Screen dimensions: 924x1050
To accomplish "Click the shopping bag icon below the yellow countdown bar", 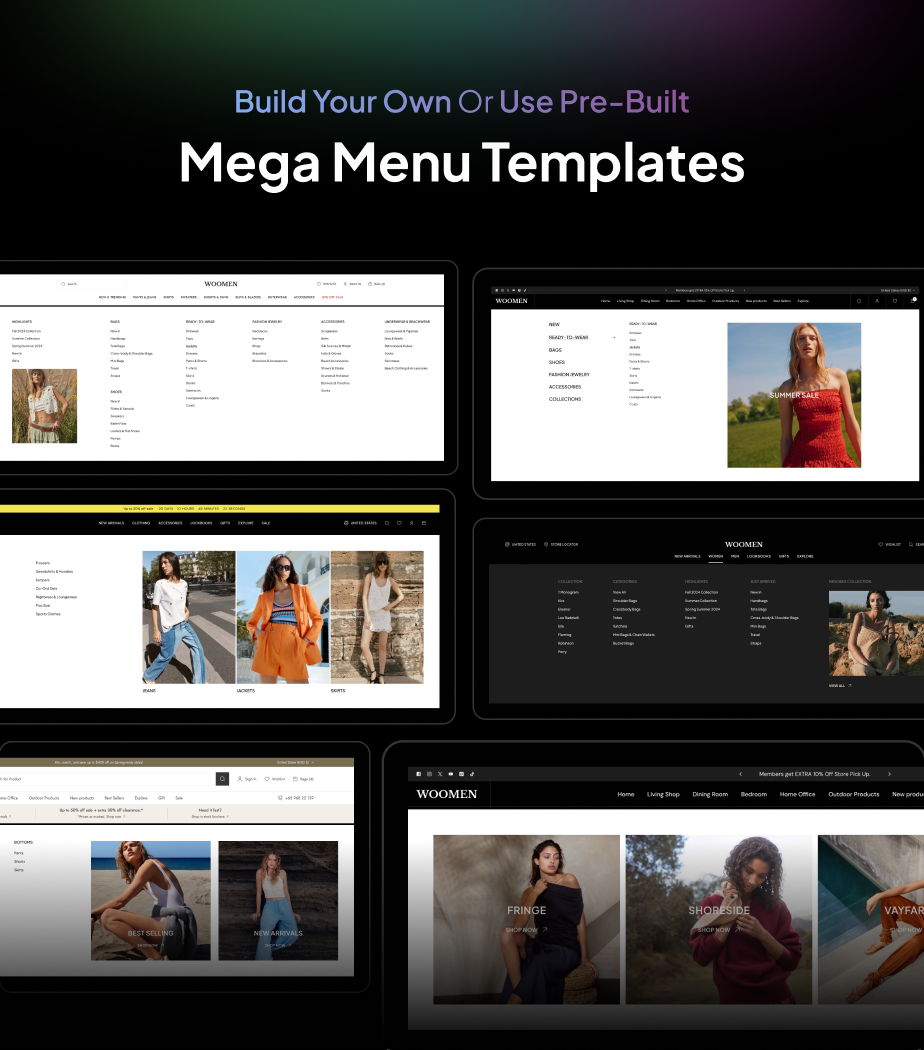I will [424, 523].
